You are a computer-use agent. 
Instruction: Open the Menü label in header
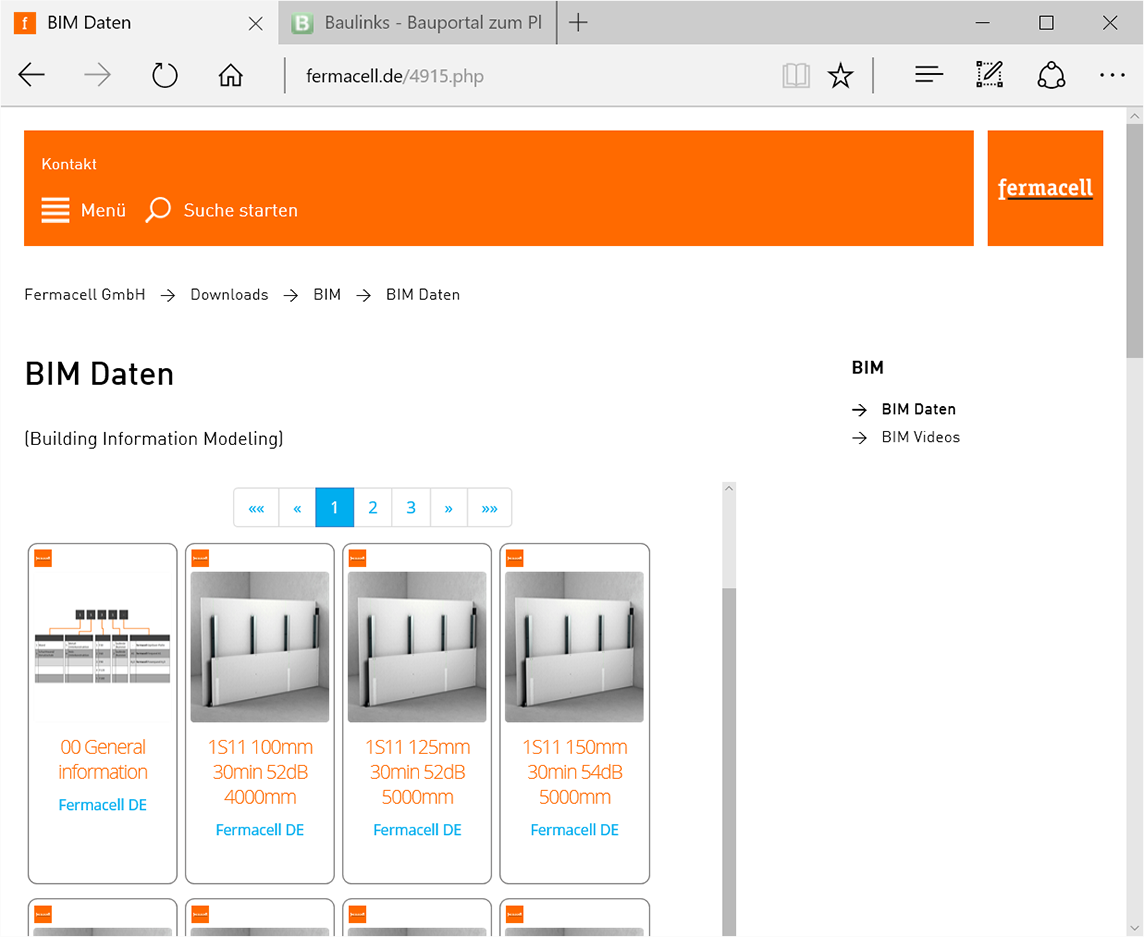104,210
